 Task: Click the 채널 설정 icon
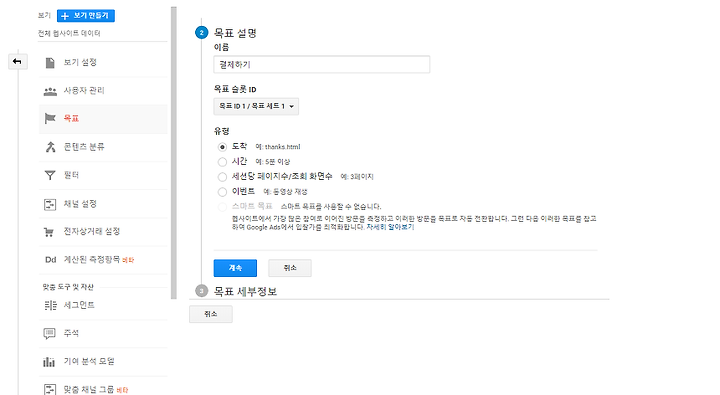point(50,204)
